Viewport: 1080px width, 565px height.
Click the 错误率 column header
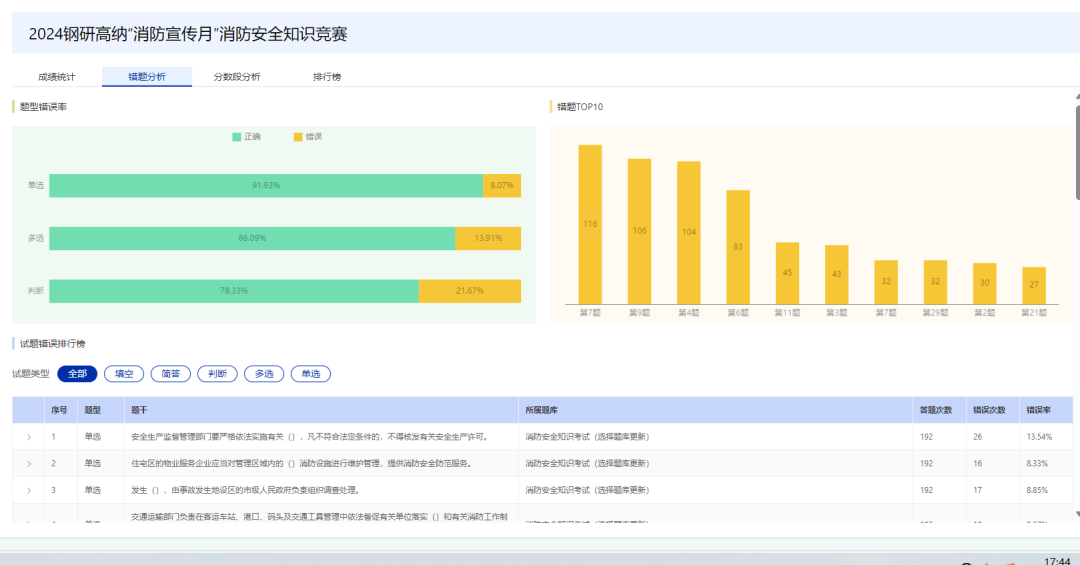point(1038,410)
